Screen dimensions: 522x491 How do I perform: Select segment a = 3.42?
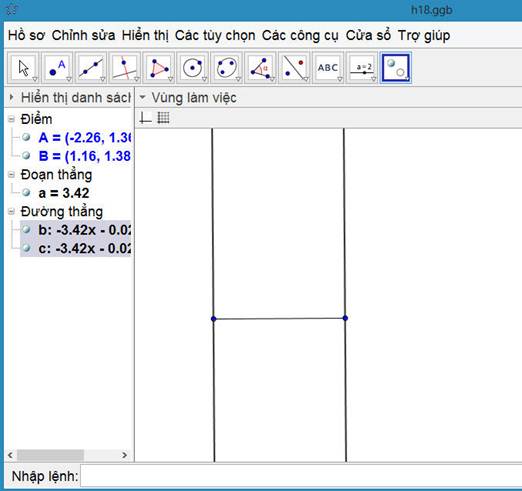[64, 193]
